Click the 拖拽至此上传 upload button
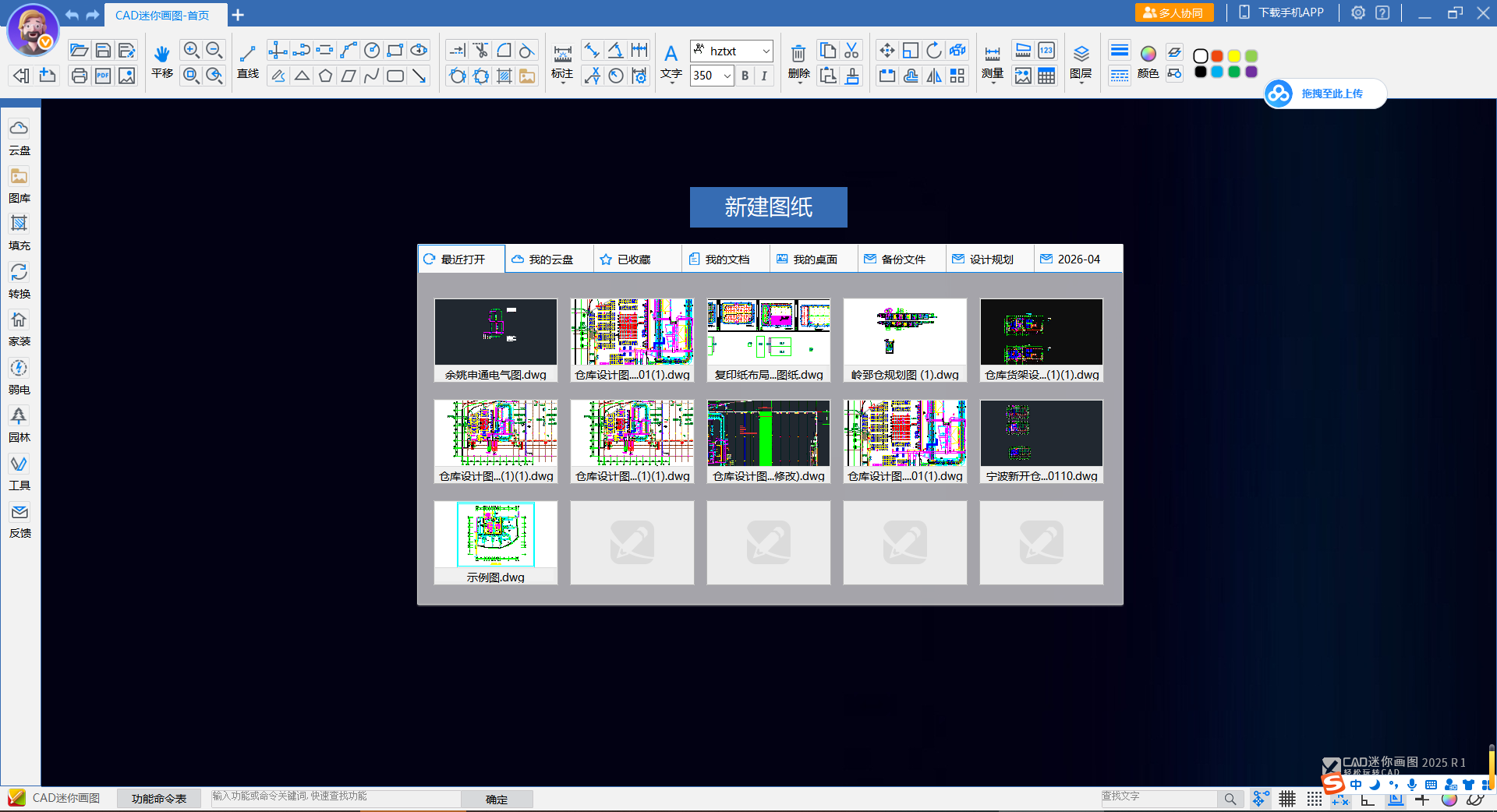1497x812 pixels. click(1325, 94)
